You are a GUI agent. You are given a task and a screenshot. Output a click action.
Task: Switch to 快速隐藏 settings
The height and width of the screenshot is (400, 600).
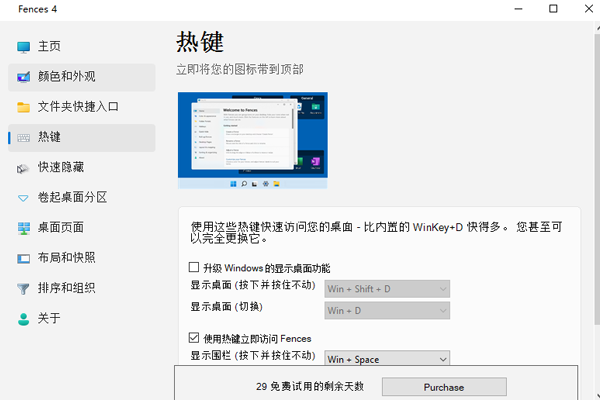pyautogui.click(x=82, y=168)
